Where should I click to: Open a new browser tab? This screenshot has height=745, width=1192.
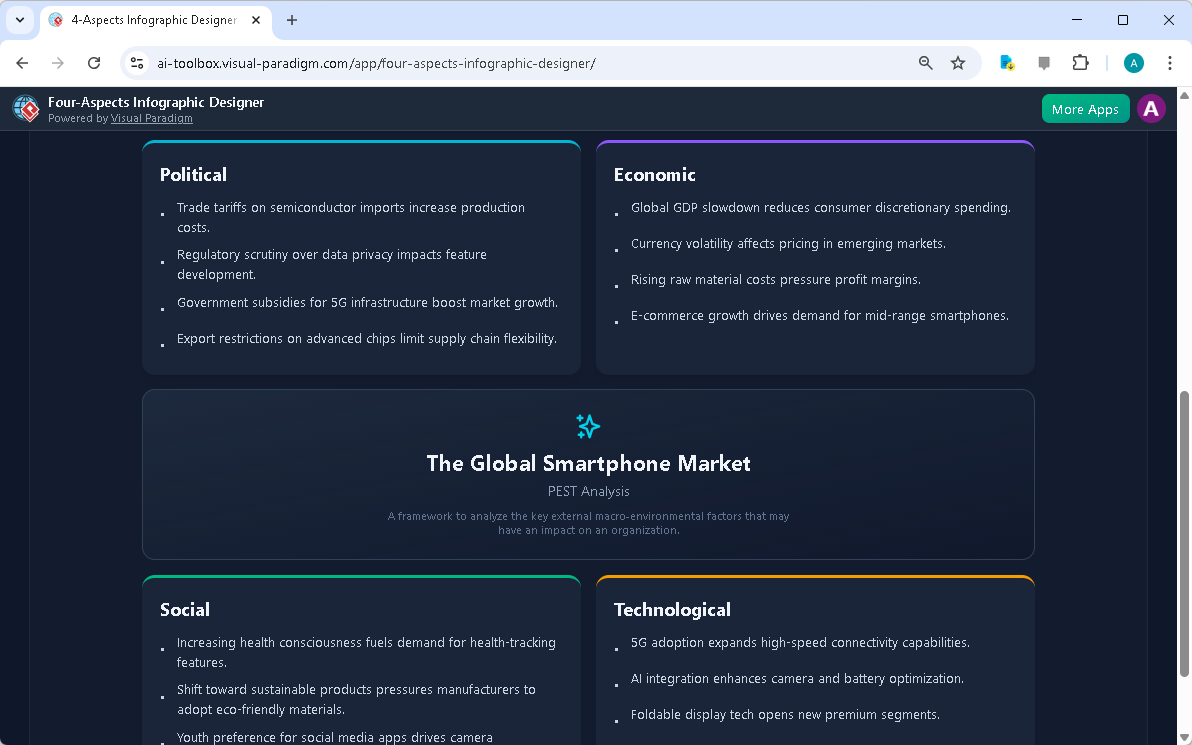point(291,20)
